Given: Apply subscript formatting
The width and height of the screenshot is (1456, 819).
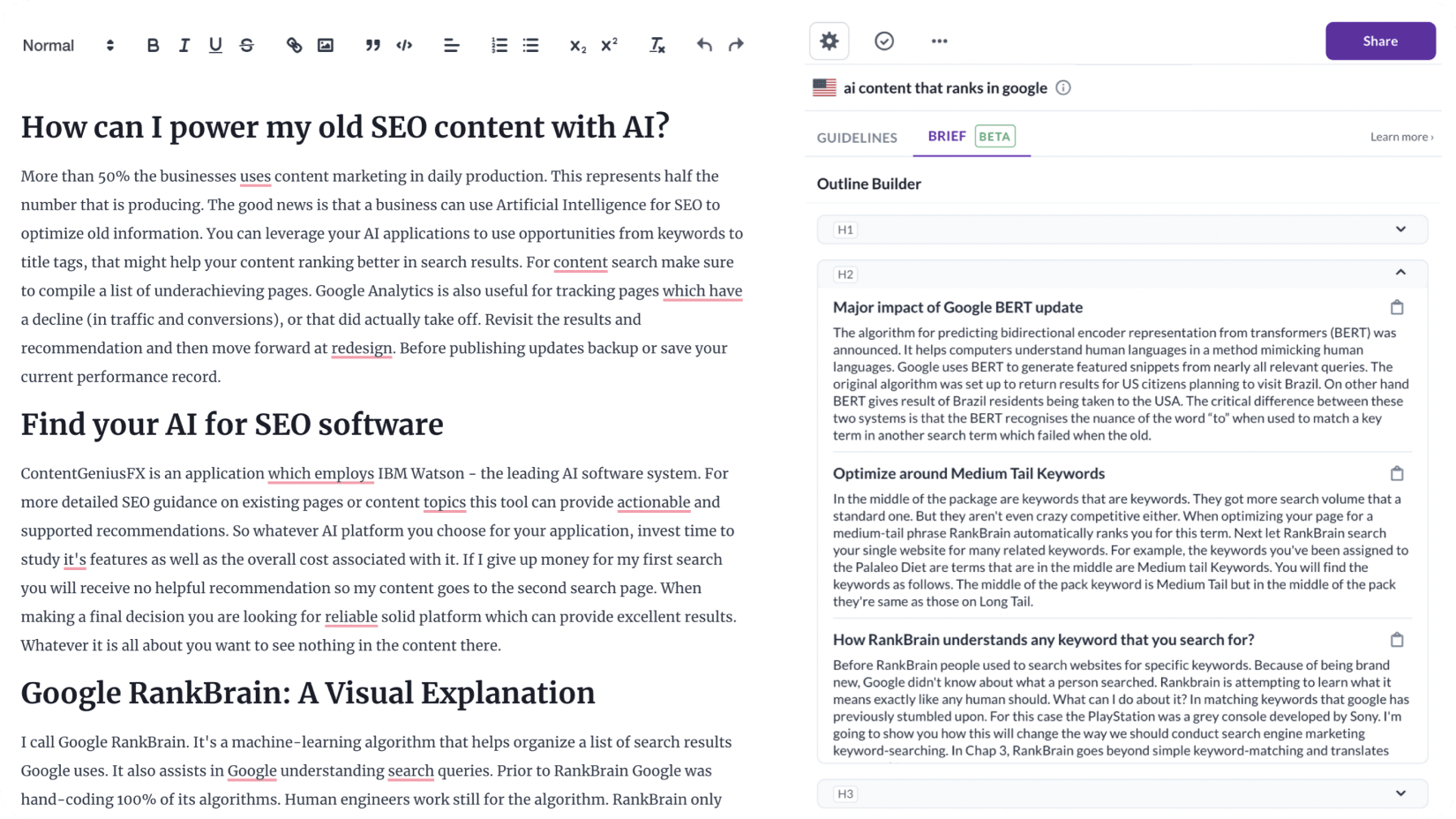Looking at the screenshot, I should [578, 46].
